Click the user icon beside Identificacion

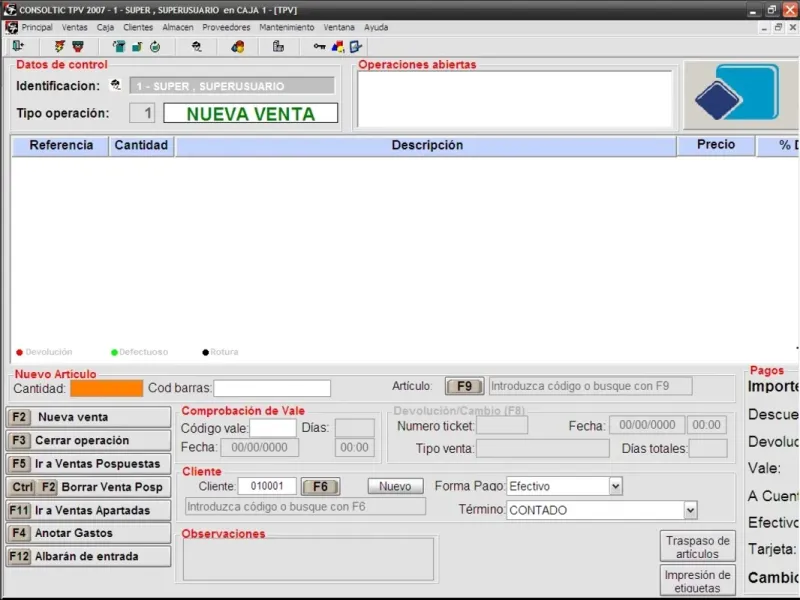pos(116,85)
